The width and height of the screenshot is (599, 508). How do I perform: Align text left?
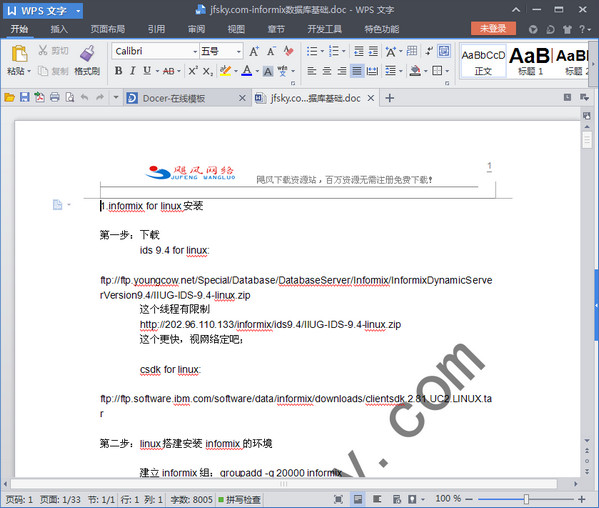[312, 71]
